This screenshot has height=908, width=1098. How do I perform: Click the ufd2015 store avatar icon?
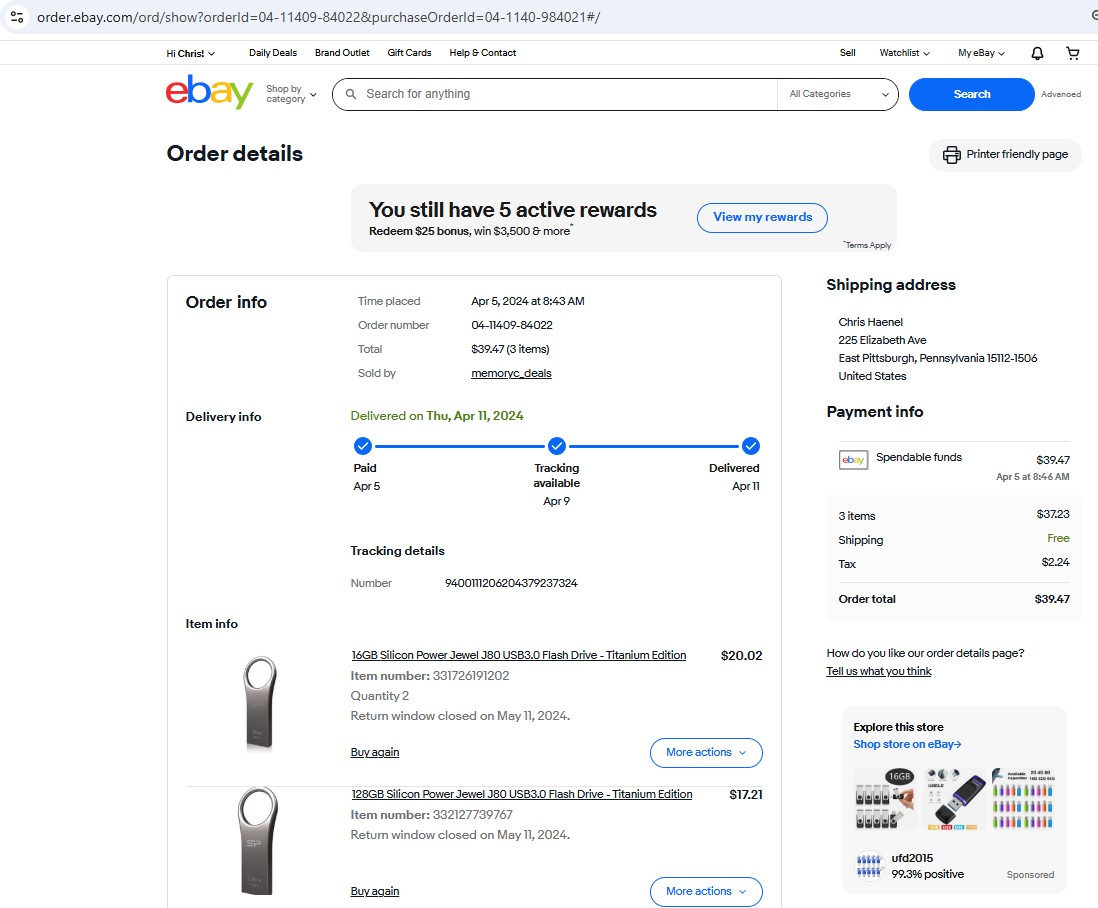pos(870,866)
